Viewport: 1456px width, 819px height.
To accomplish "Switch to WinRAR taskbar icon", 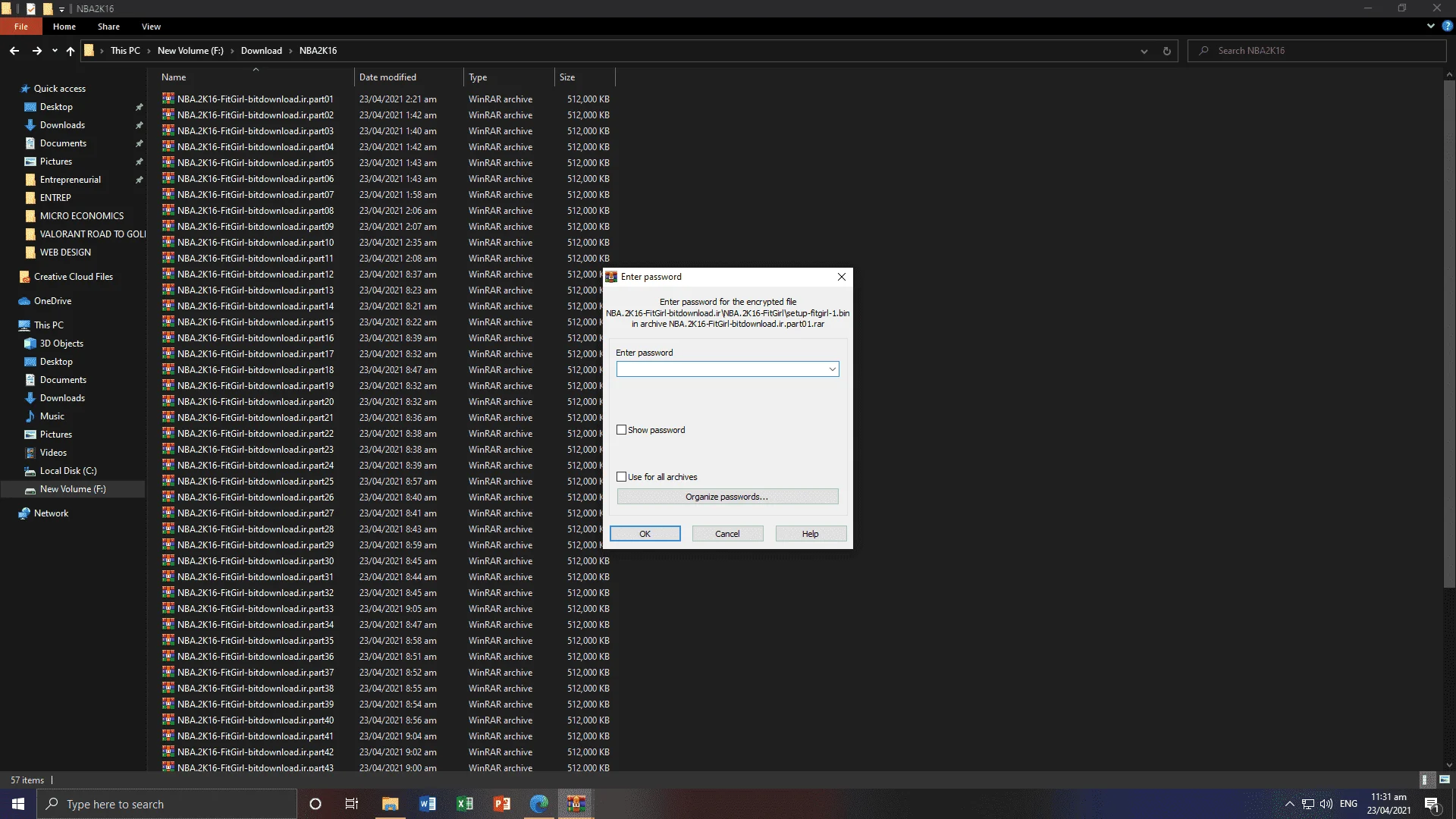I will tap(576, 804).
